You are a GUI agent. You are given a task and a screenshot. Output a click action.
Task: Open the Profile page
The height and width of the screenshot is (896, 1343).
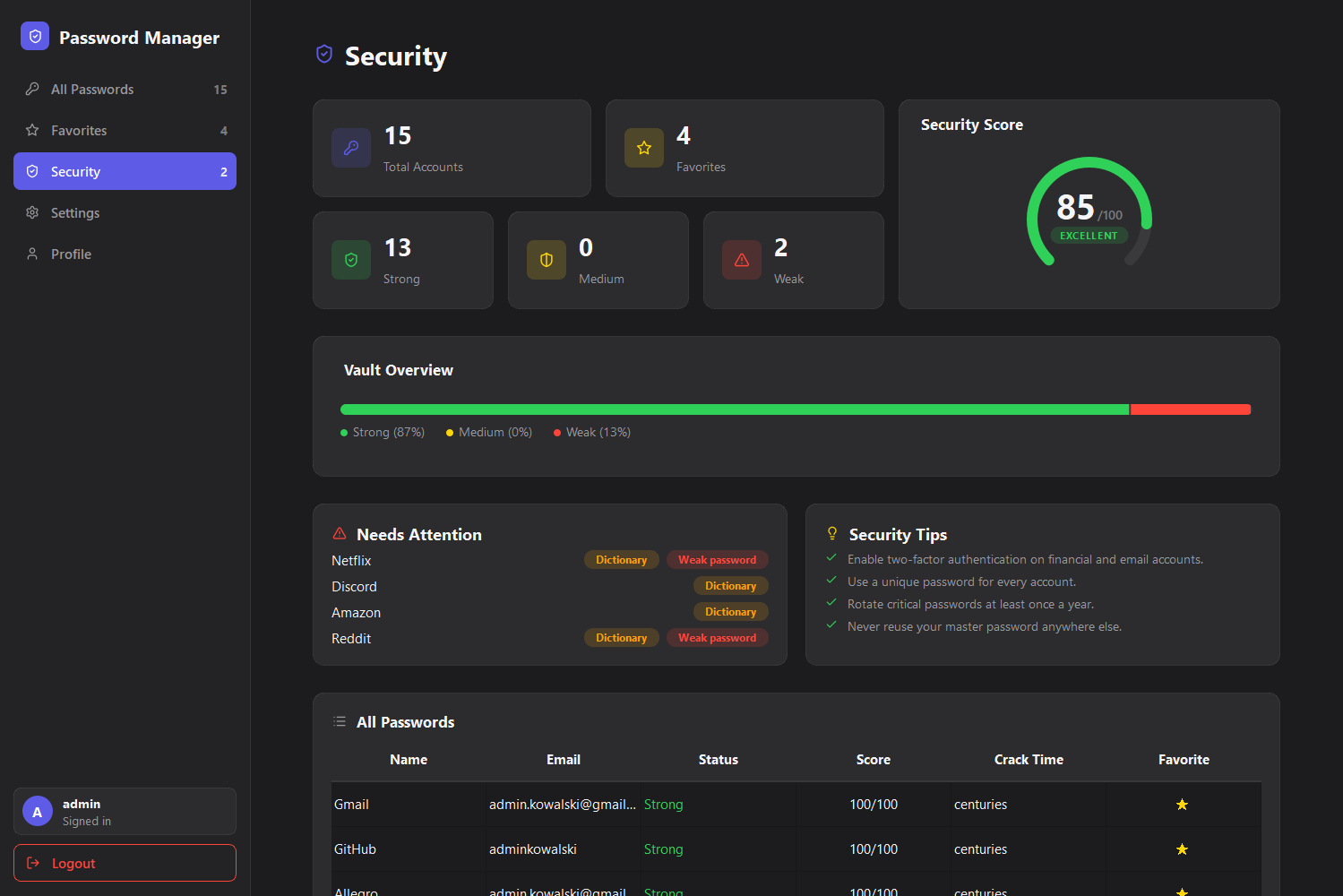(x=125, y=254)
